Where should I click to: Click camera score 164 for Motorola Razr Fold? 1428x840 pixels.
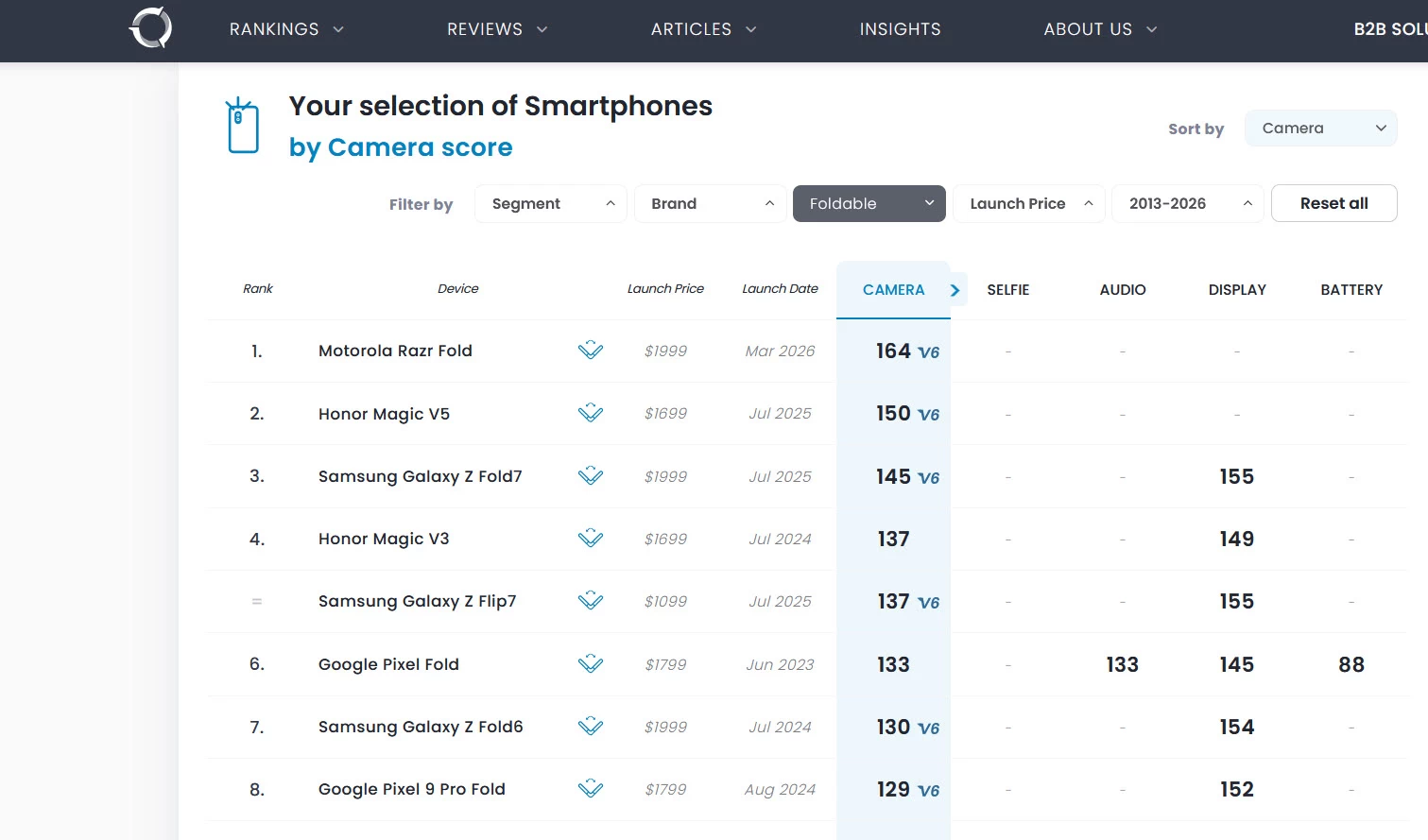[x=893, y=351]
